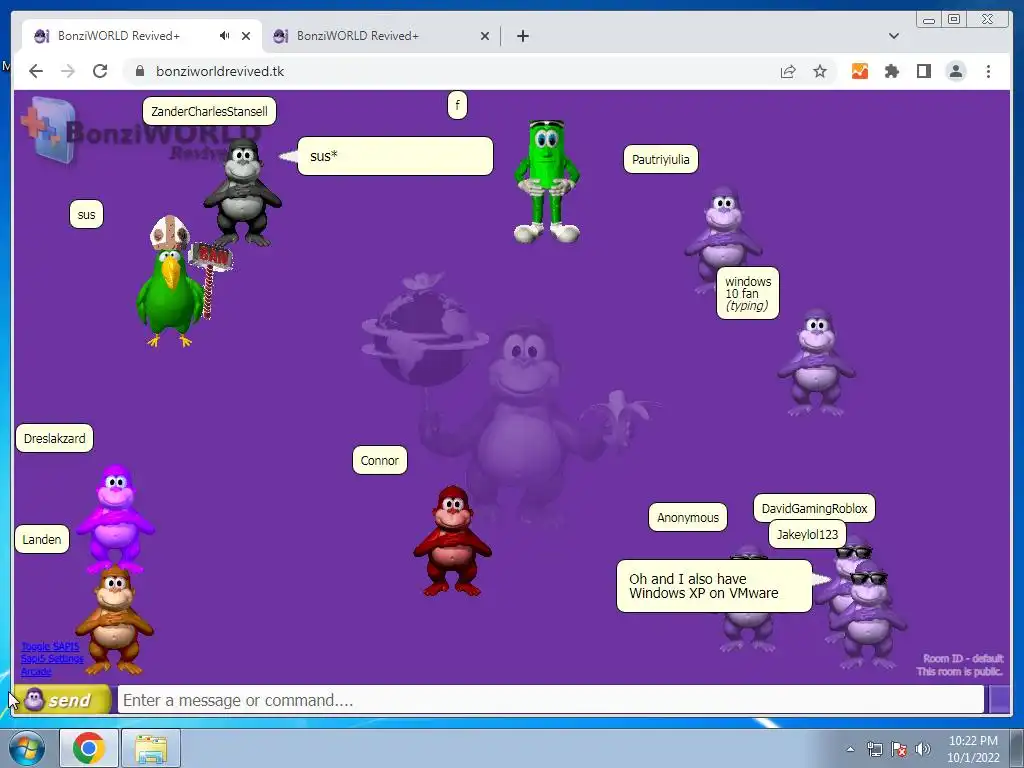This screenshot has width=1024, height=768.
Task: Click the purple Bonzi under windows 10 fan
Action: pyautogui.click(x=816, y=362)
